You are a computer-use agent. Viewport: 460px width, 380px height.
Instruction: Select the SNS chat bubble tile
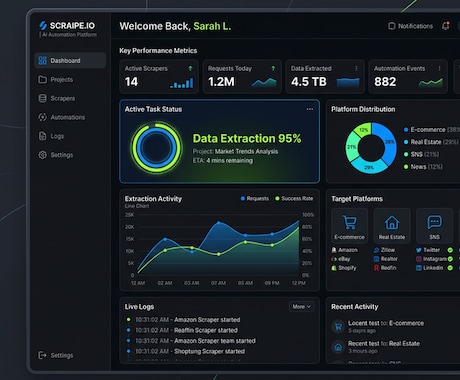434,226
